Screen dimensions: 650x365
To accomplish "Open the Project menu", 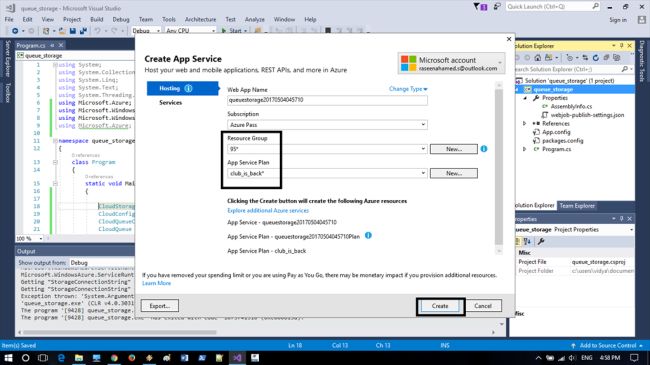I will point(72,19).
